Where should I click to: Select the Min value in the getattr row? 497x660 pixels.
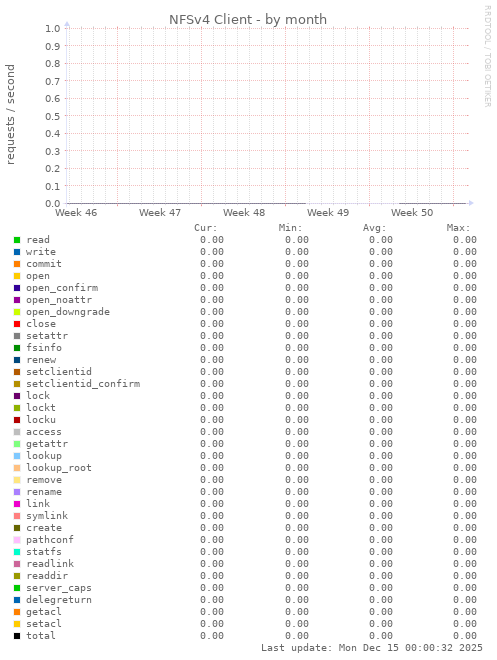point(297,444)
